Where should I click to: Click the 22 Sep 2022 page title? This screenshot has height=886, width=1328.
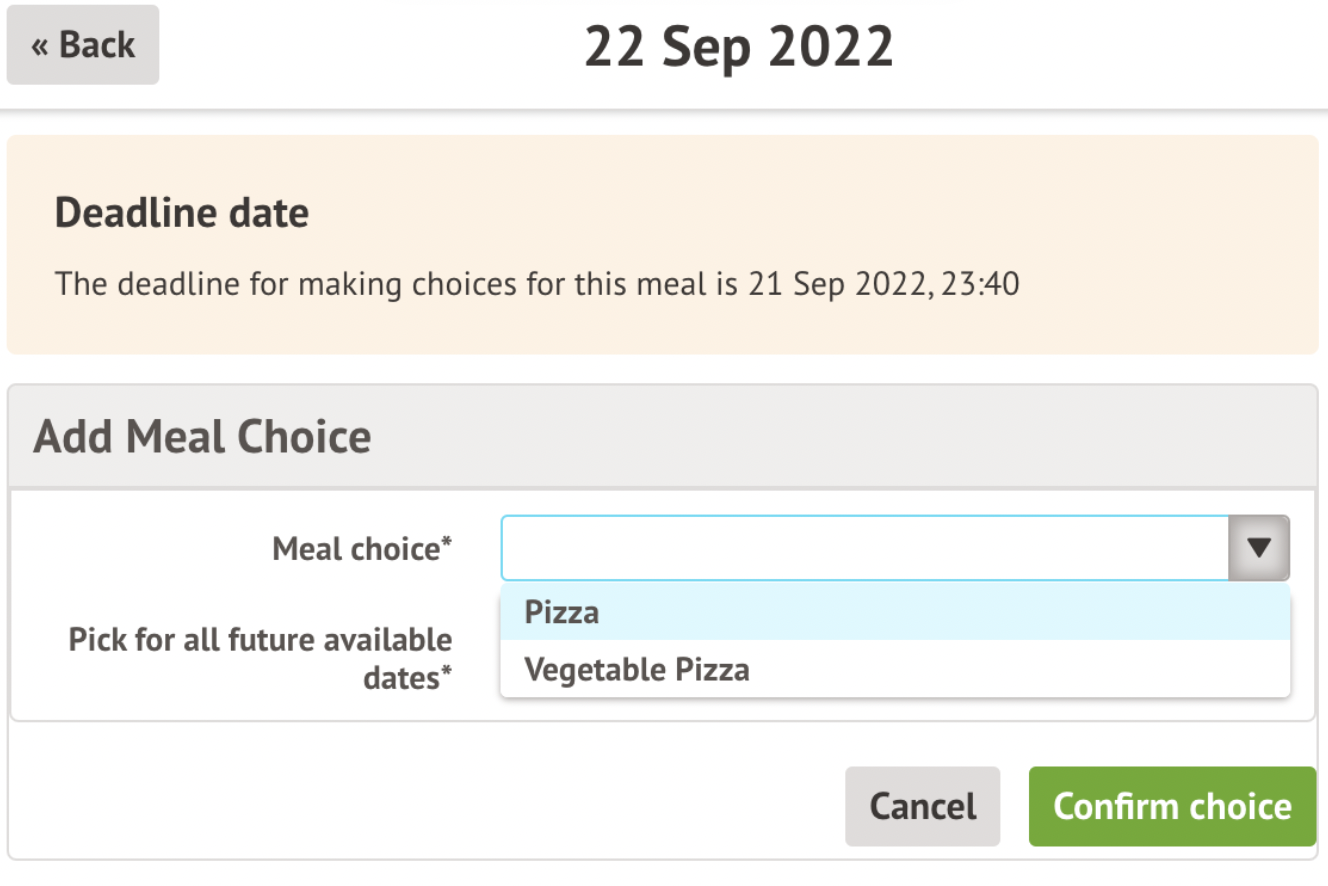[x=739, y=47]
